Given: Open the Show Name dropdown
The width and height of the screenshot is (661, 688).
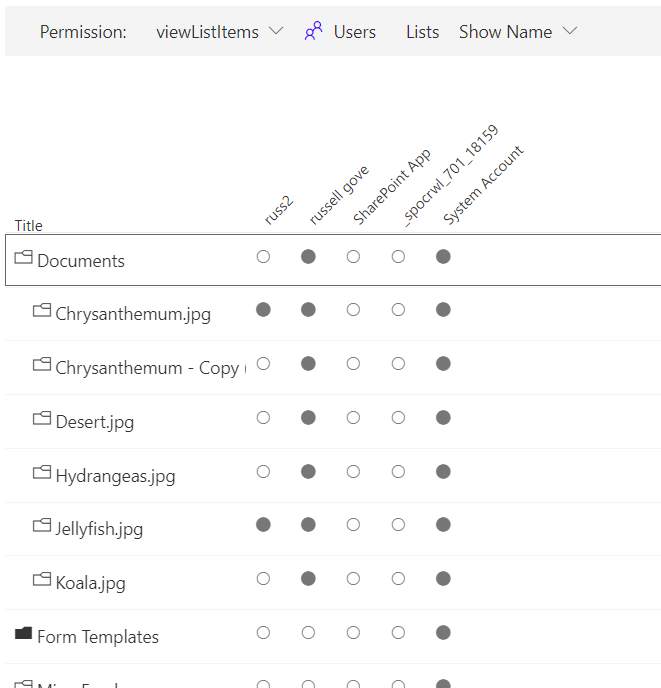Looking at the screenshot, I should (518, 32).
